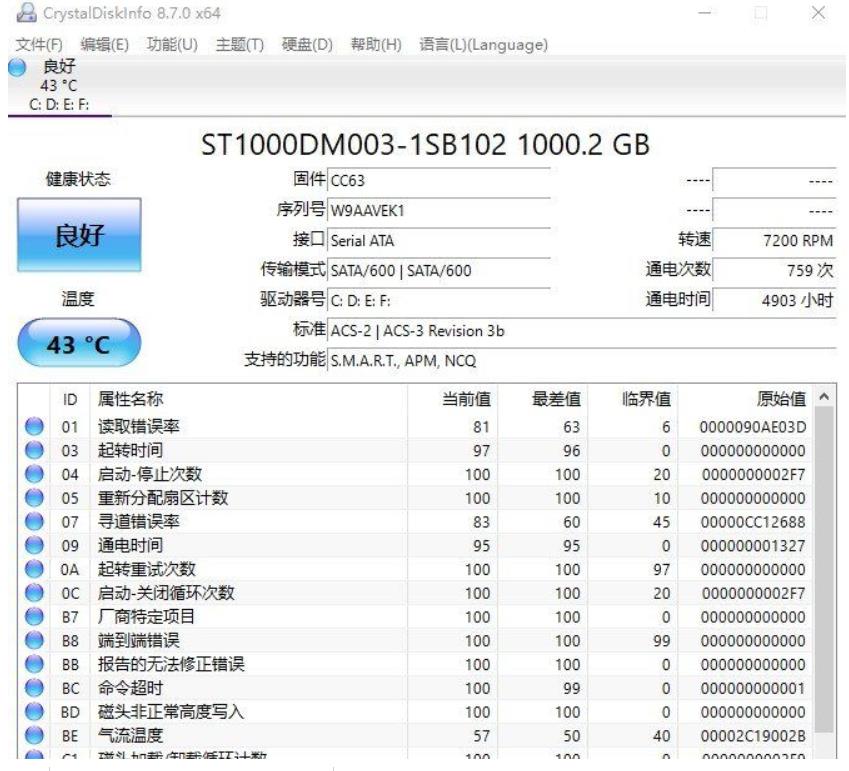Click the status orb for row B7 厂商特定项目
Viewport: 849px width, 771px height.
34,617
